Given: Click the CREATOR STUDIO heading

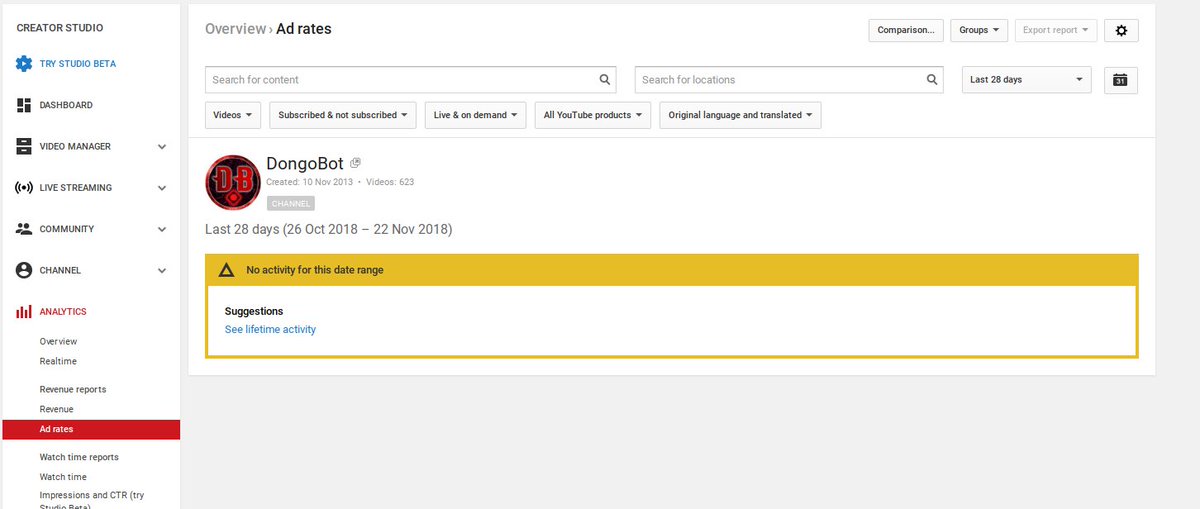Looking at the screenshot, I should (60, 28).
